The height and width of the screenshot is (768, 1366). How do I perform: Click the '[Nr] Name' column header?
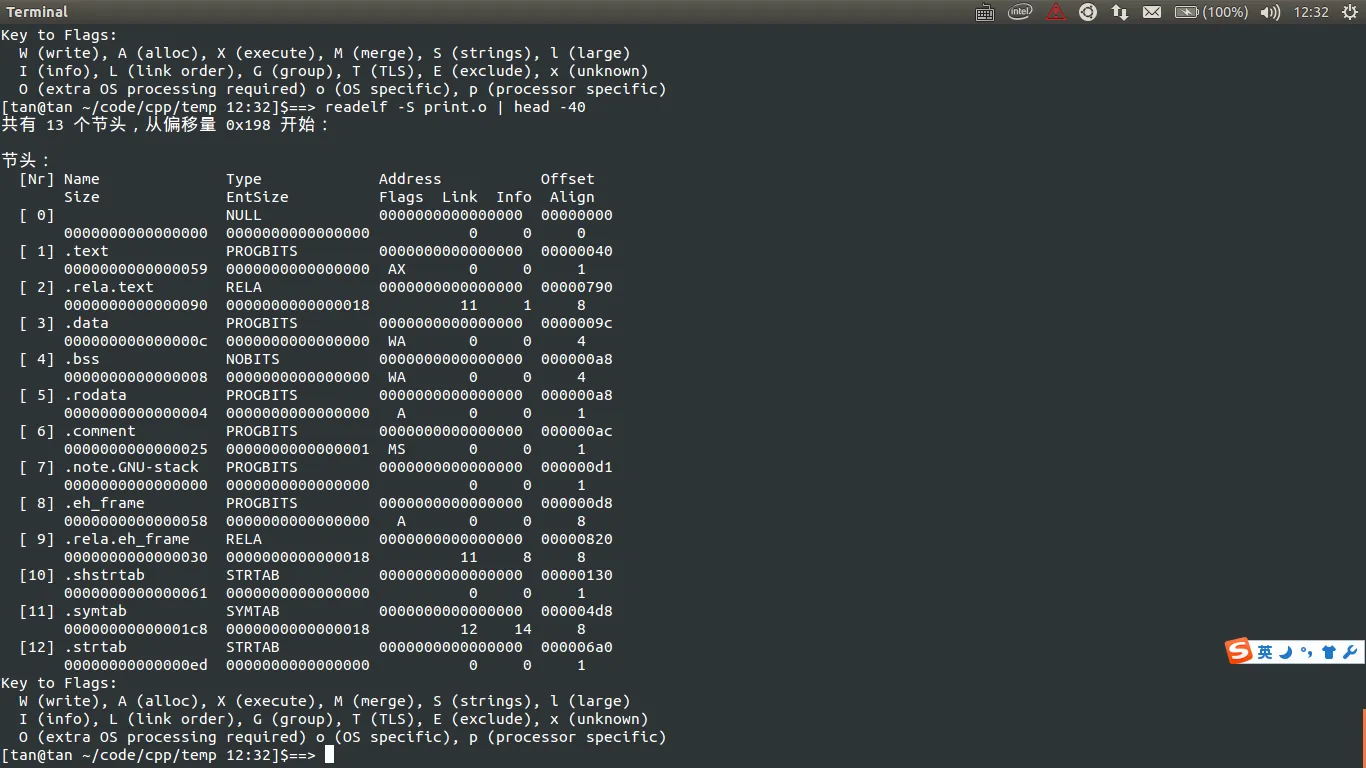59,179
